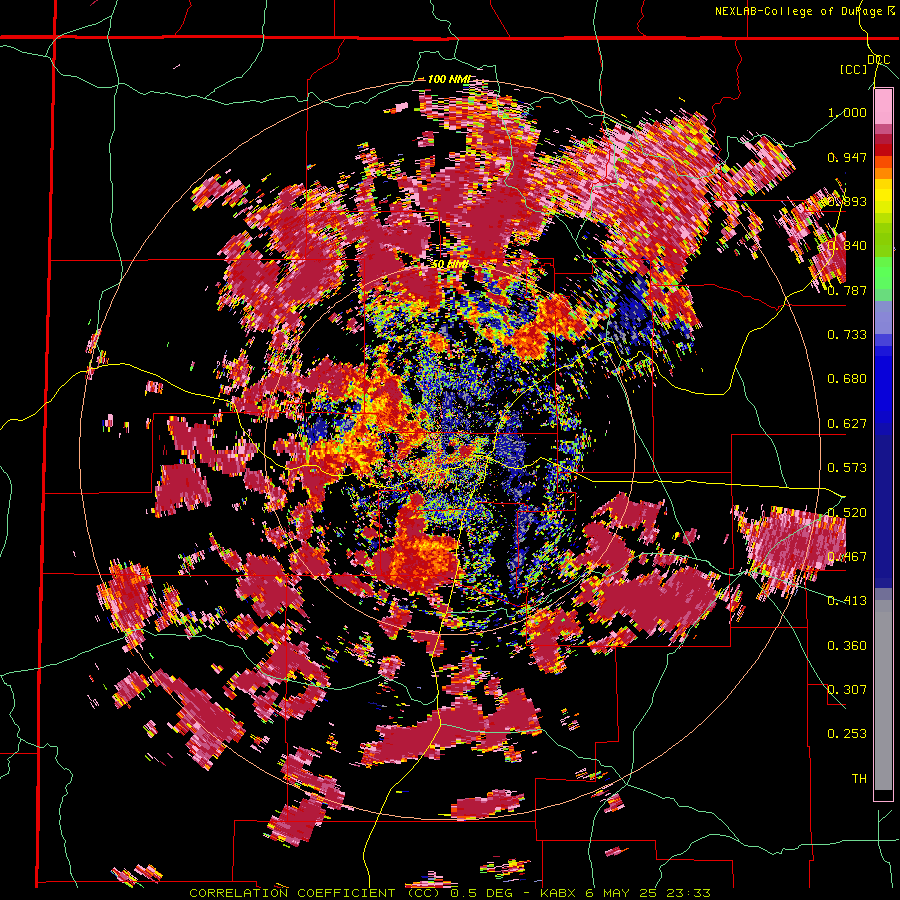Pick the bright green band on color bar

tap(883, 273)
